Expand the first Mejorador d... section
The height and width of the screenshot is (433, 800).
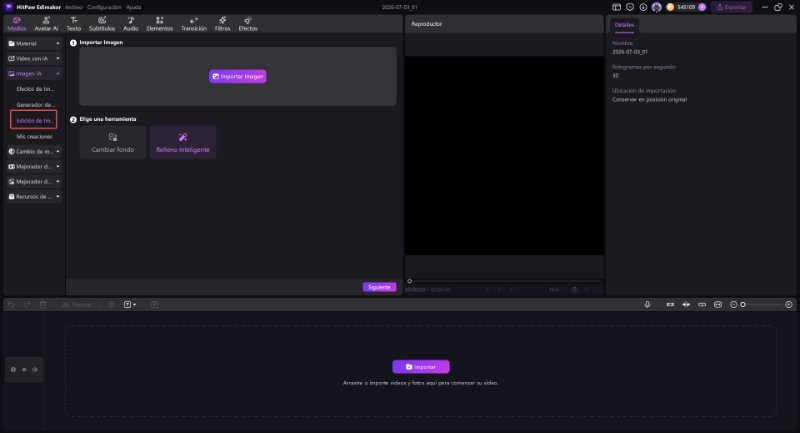coord(34,166)
